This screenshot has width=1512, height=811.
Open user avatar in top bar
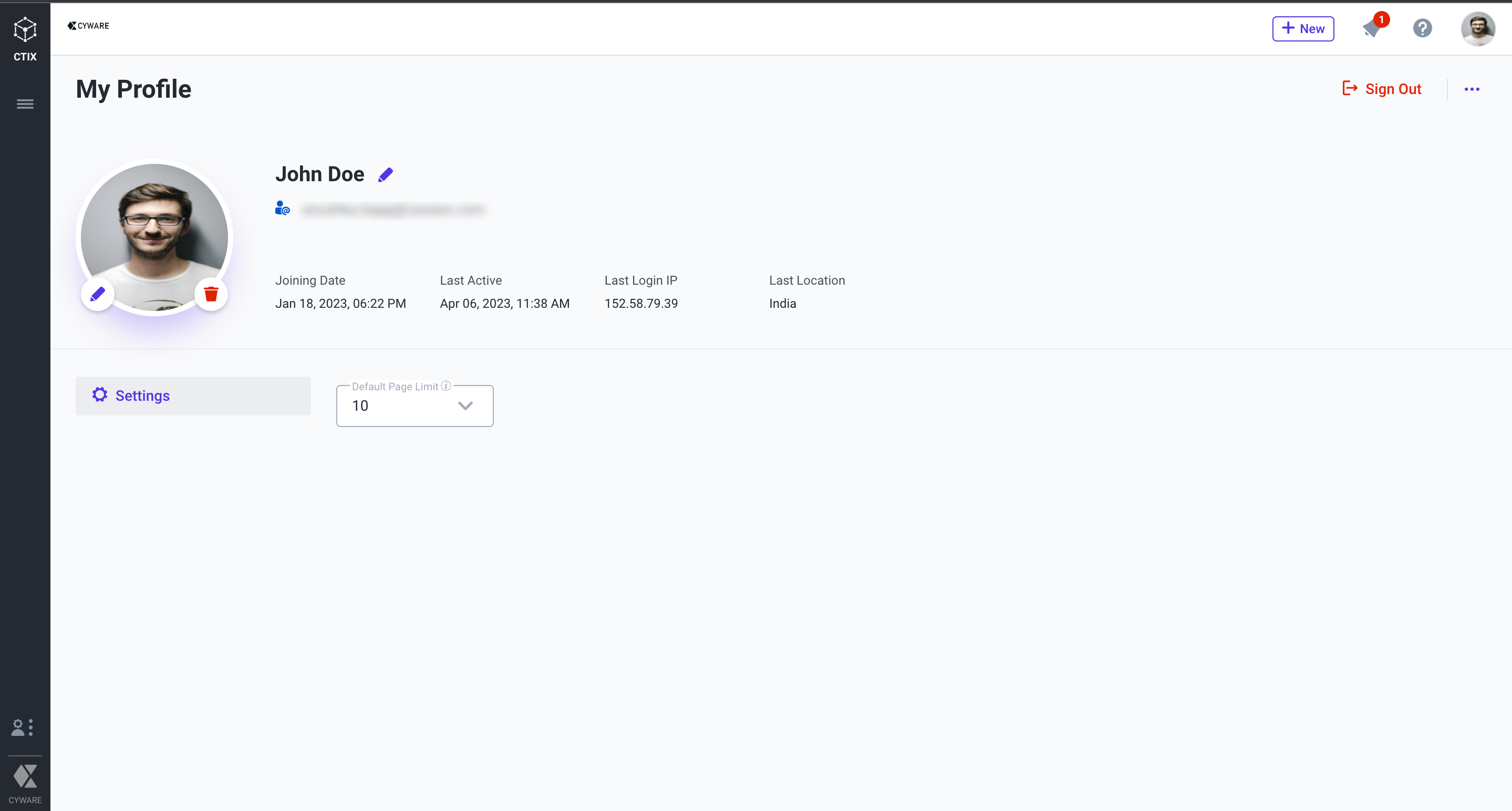tap(1477, 28)
